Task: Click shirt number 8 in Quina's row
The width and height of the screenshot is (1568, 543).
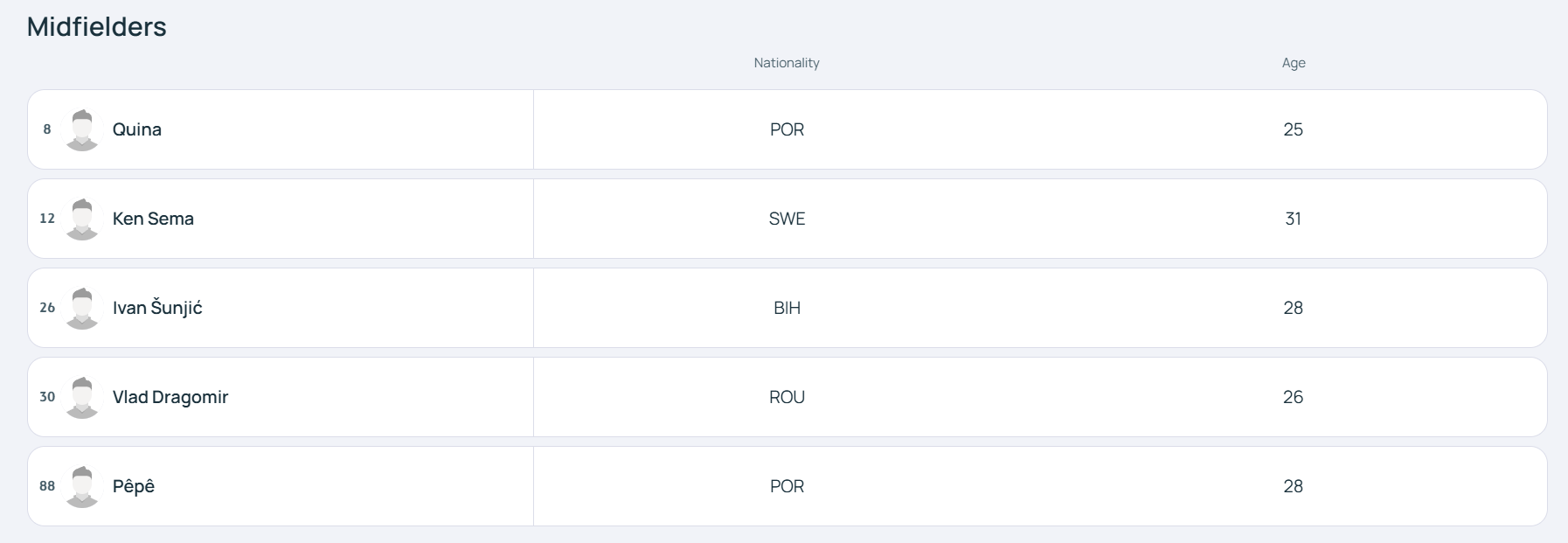Action: tap(47, 129)
